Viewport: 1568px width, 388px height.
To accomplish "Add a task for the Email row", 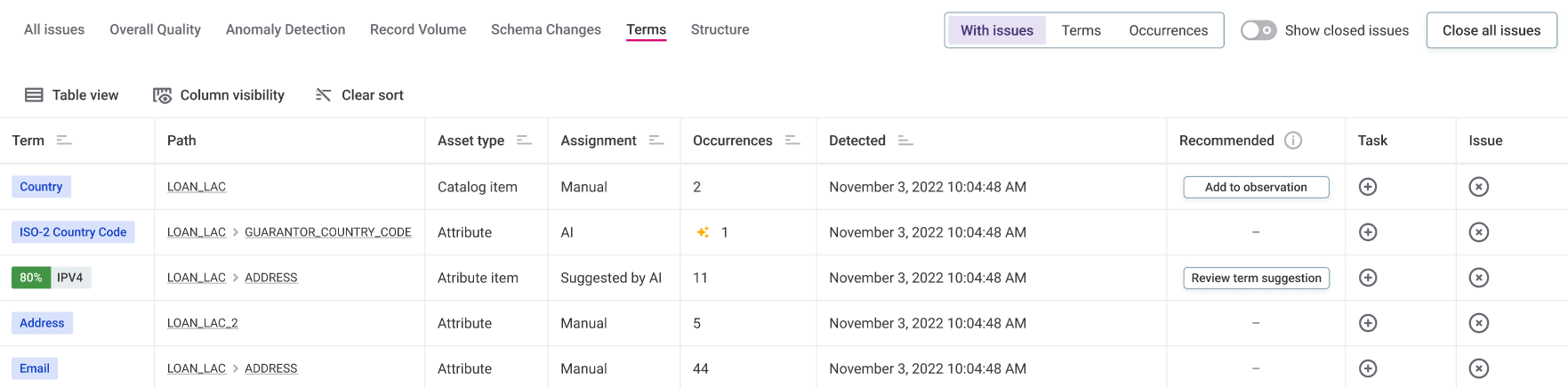I will tap(1368, 368).
